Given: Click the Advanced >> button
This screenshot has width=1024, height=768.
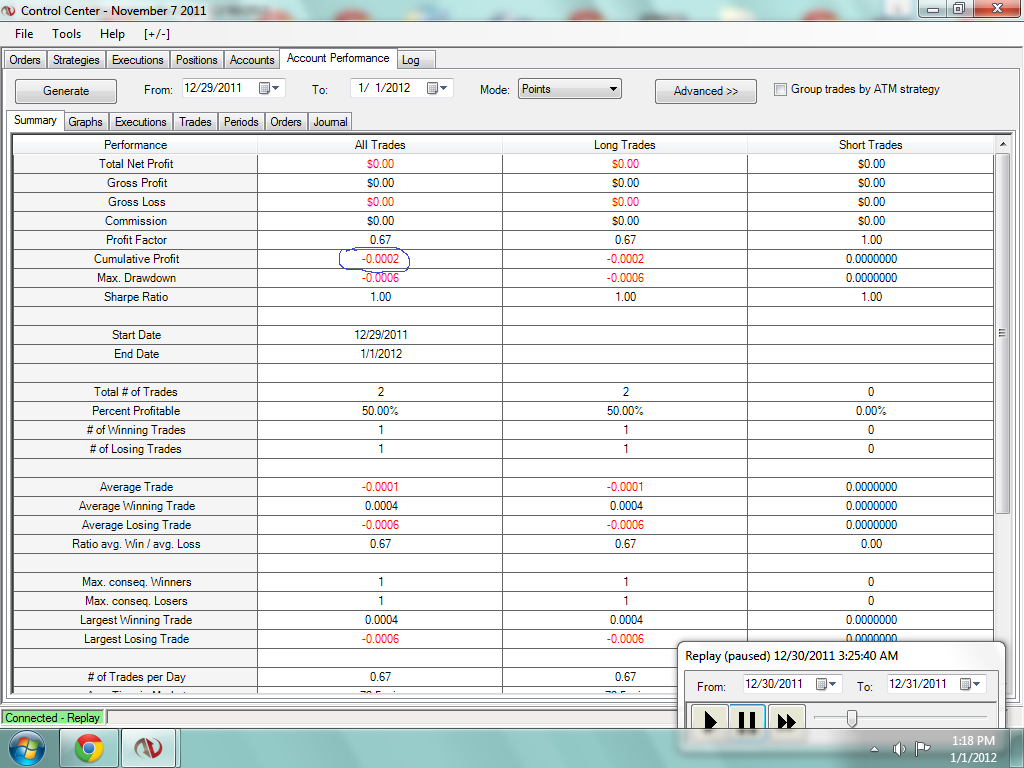Looking at the screenshot, I should (x=705, y=91).
